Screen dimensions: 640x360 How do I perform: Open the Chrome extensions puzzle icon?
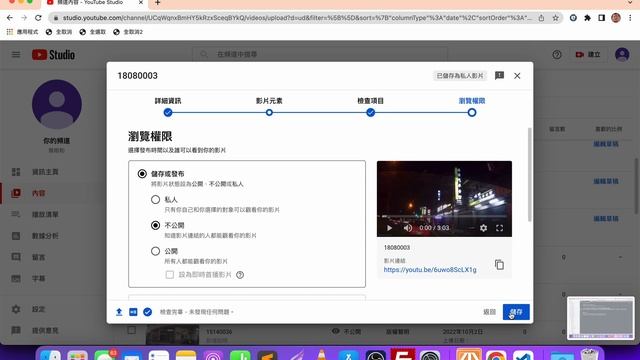tap(587, 18)
